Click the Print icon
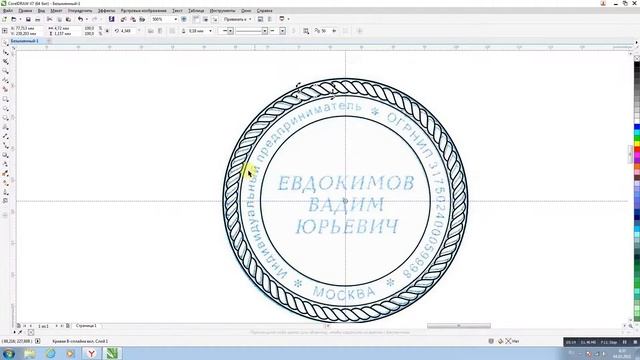 [x=38, y=19]
